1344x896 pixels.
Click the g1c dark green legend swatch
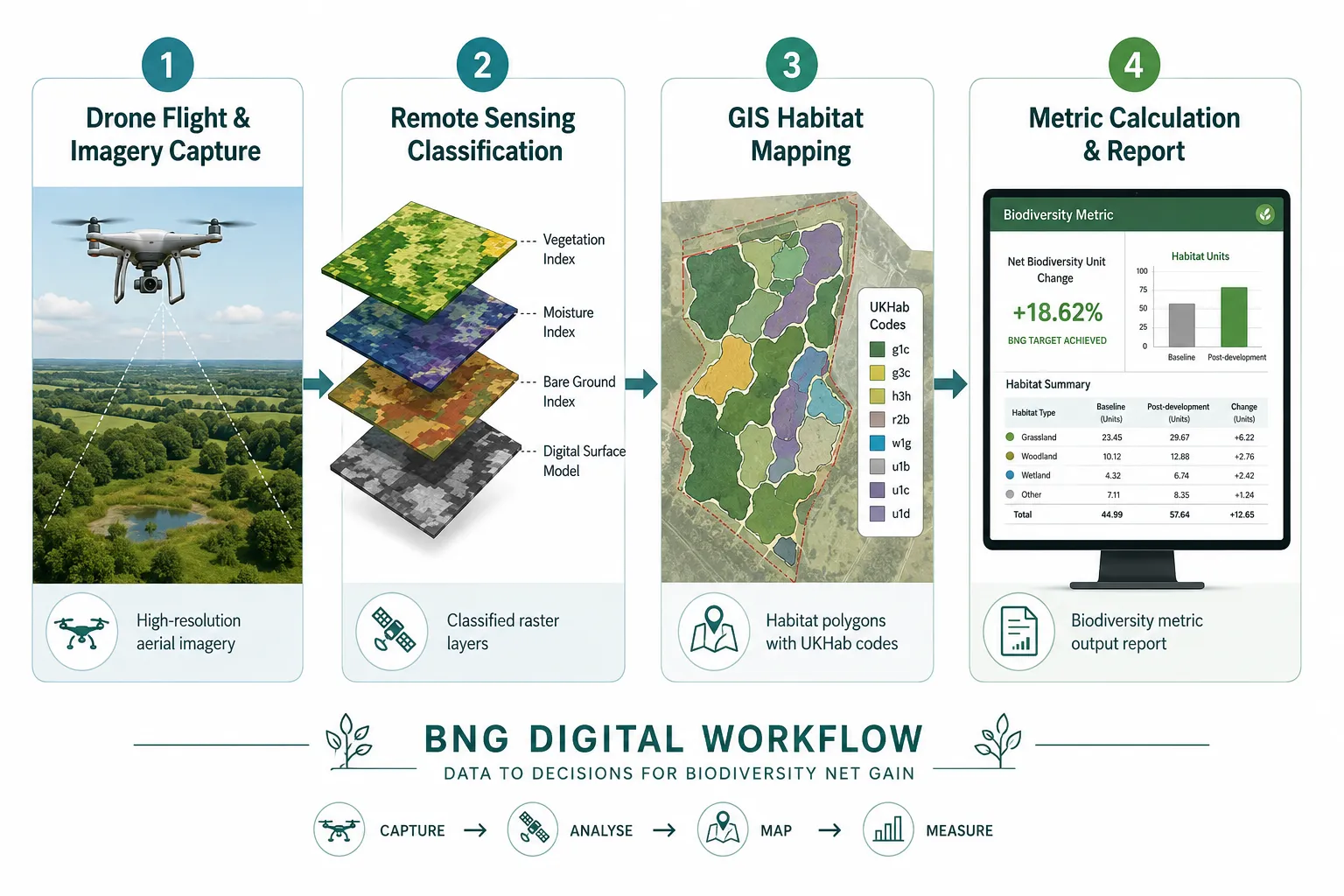(x=877, y=349)
